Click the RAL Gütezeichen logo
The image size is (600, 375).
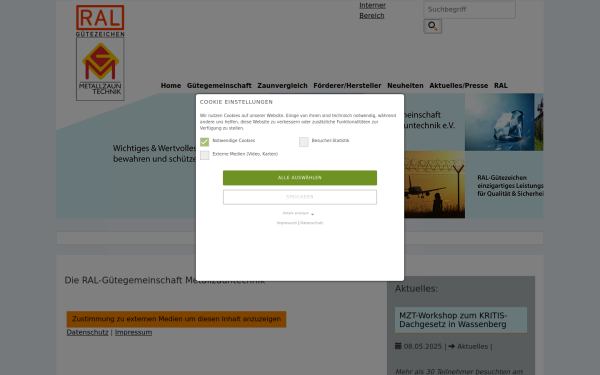(100, 21)
